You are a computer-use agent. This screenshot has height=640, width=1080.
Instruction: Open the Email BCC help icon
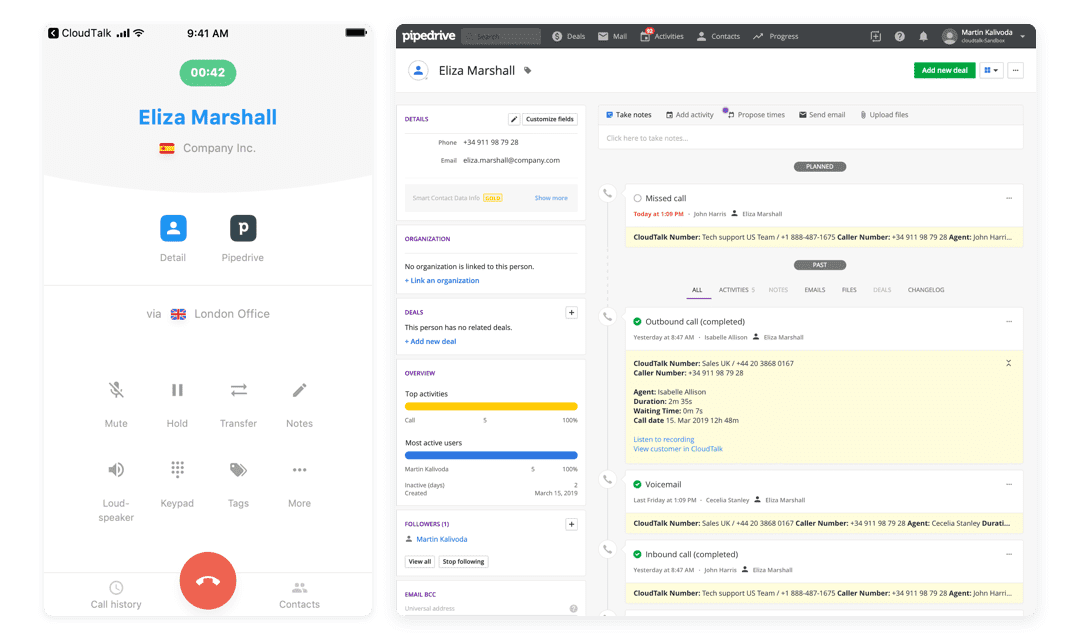click(573, 609)
